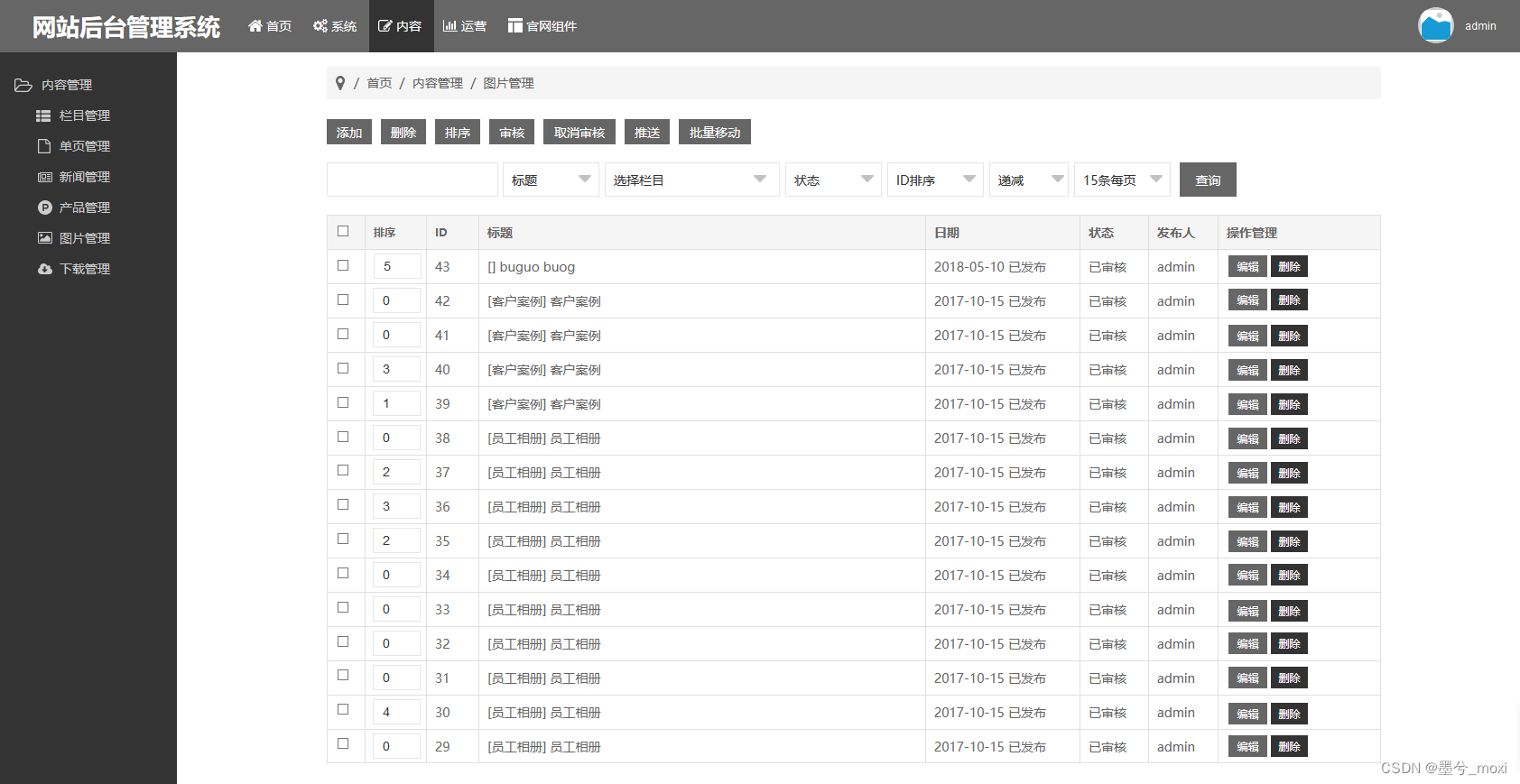
Task: Click the title '[] buguo buog'
Action: (531, 267)
